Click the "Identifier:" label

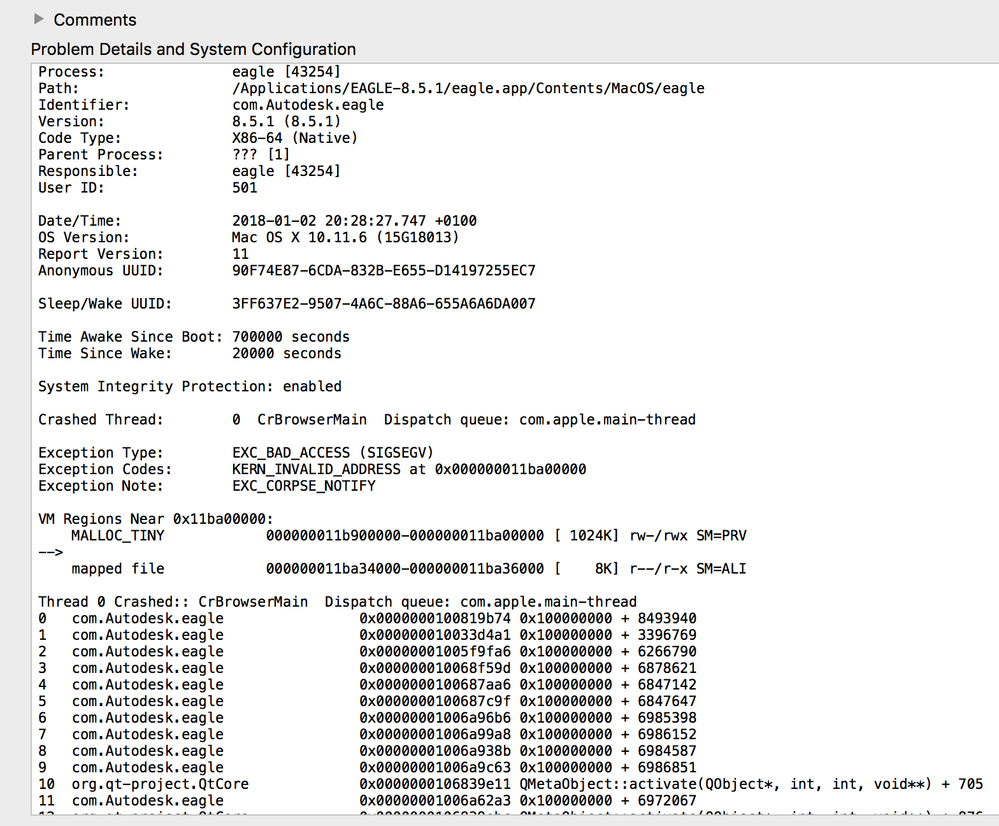point(83,105)
